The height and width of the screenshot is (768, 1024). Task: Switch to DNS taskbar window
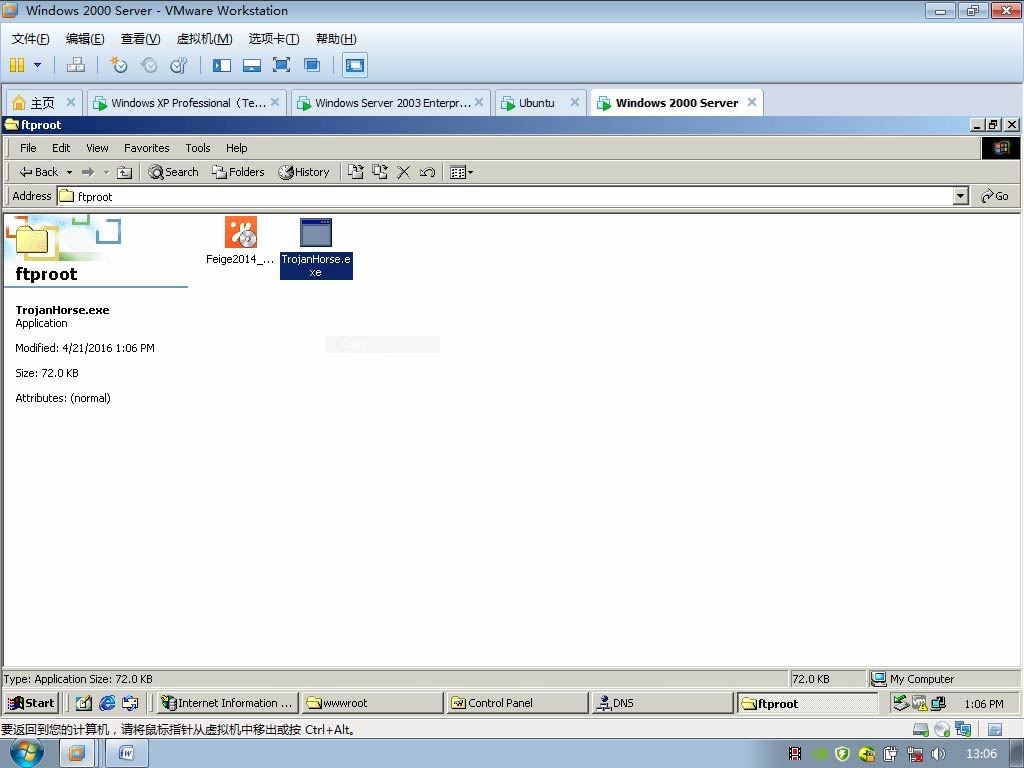click(663, 703)
